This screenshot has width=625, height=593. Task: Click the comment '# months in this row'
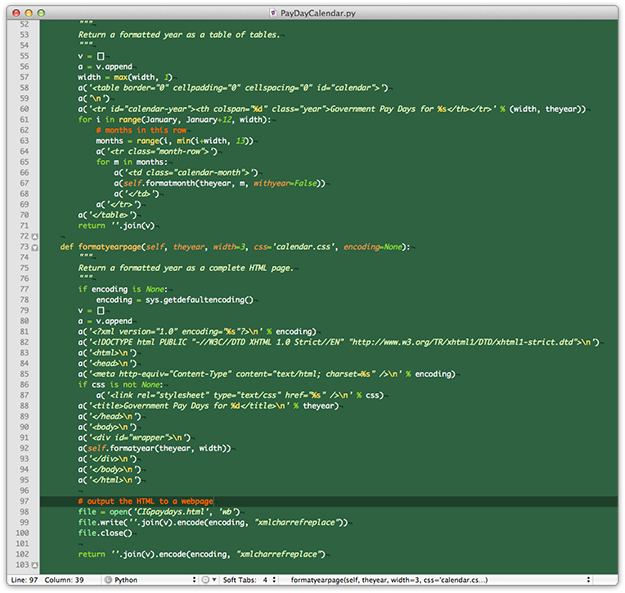coord(141,130)
